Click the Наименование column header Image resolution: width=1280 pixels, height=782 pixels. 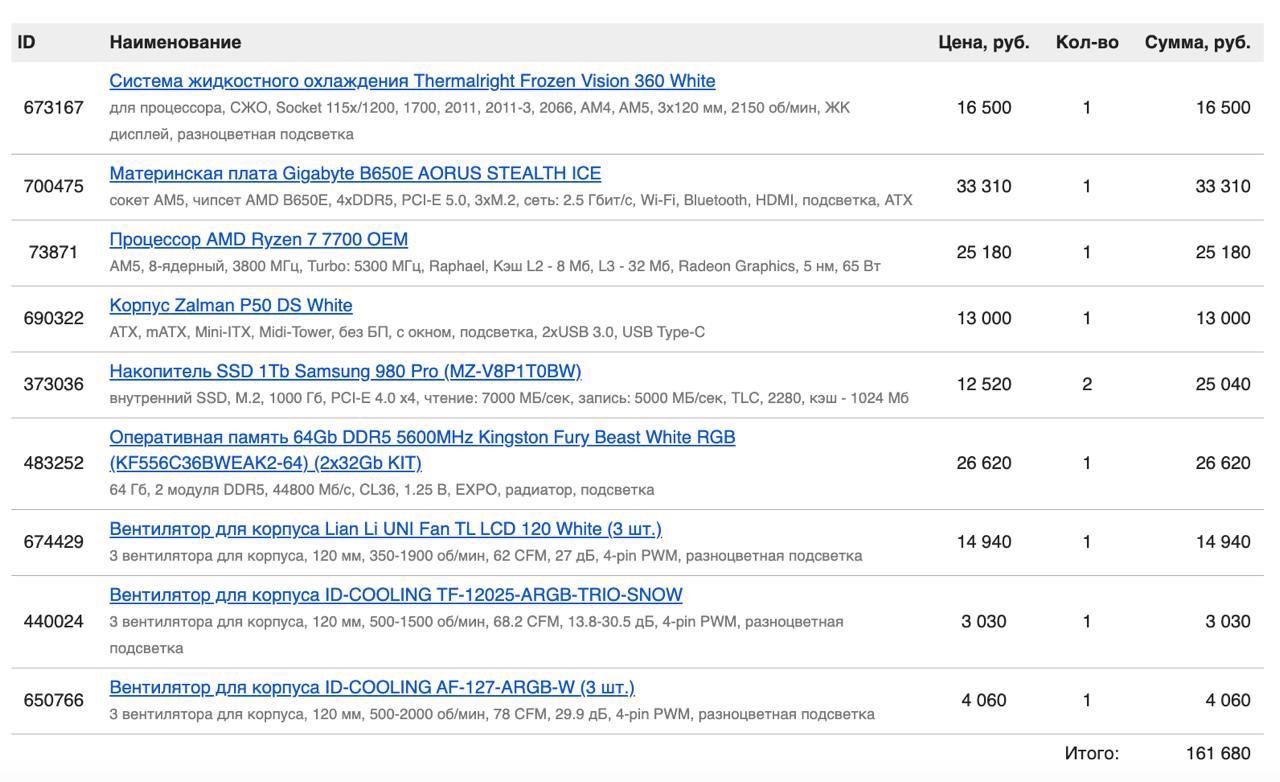(x=175, y=42)
